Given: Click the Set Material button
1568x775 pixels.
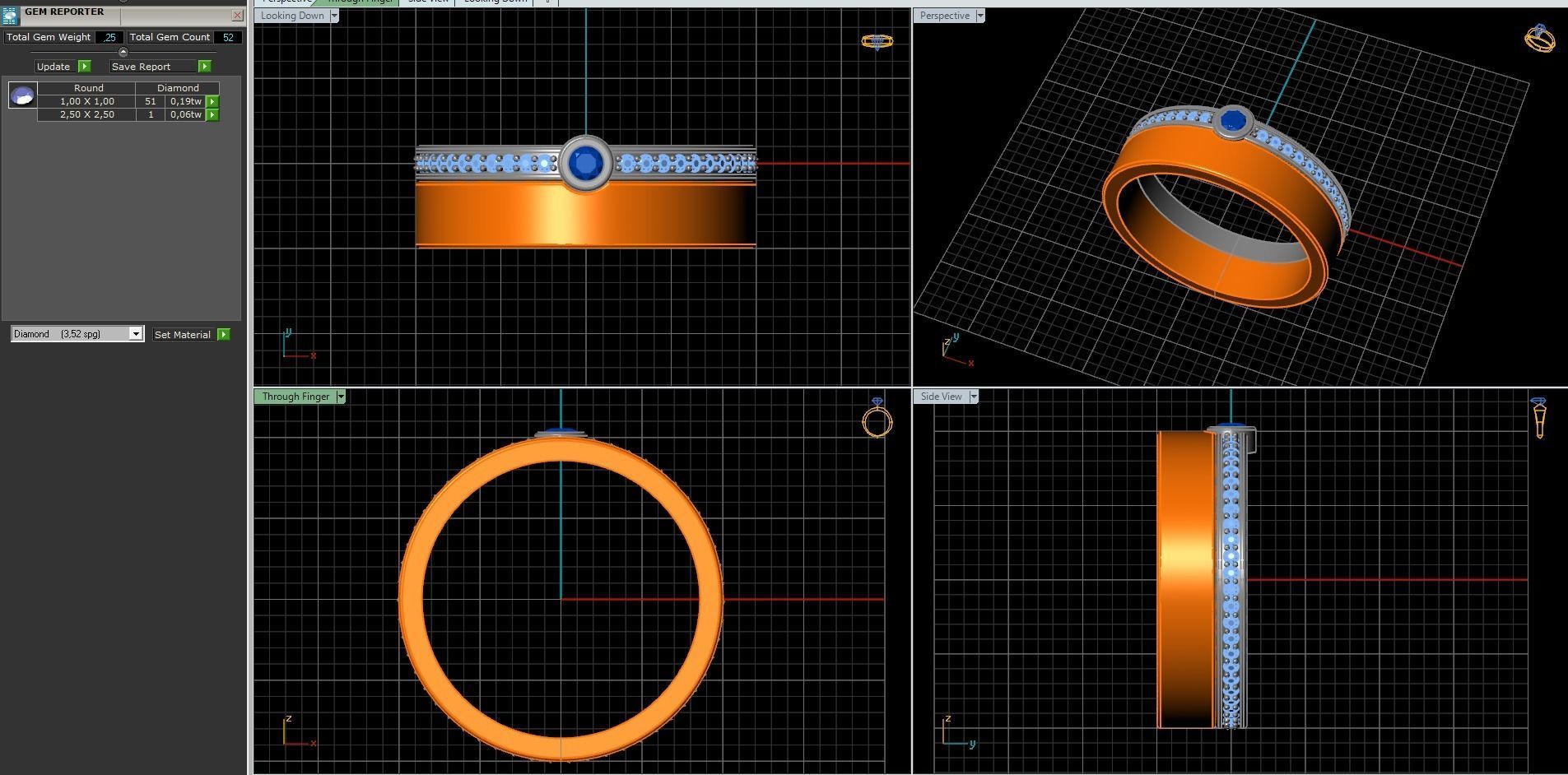Looking at the screenshot, I should [x=184, y=334].
